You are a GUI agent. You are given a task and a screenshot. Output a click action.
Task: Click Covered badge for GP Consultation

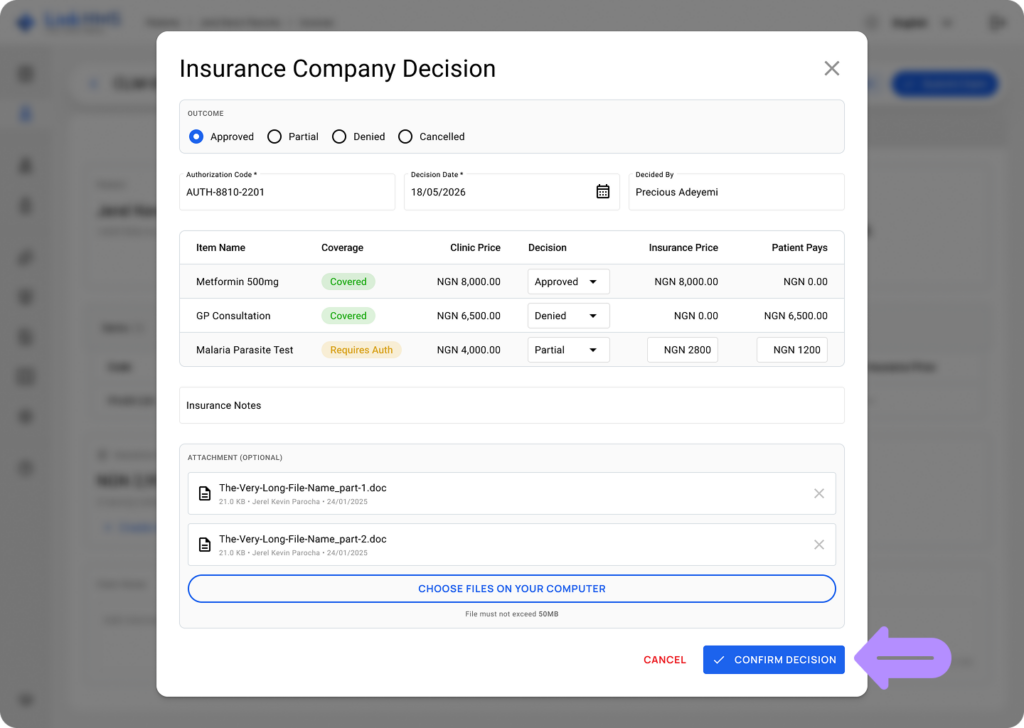click(x=348, y=315)
